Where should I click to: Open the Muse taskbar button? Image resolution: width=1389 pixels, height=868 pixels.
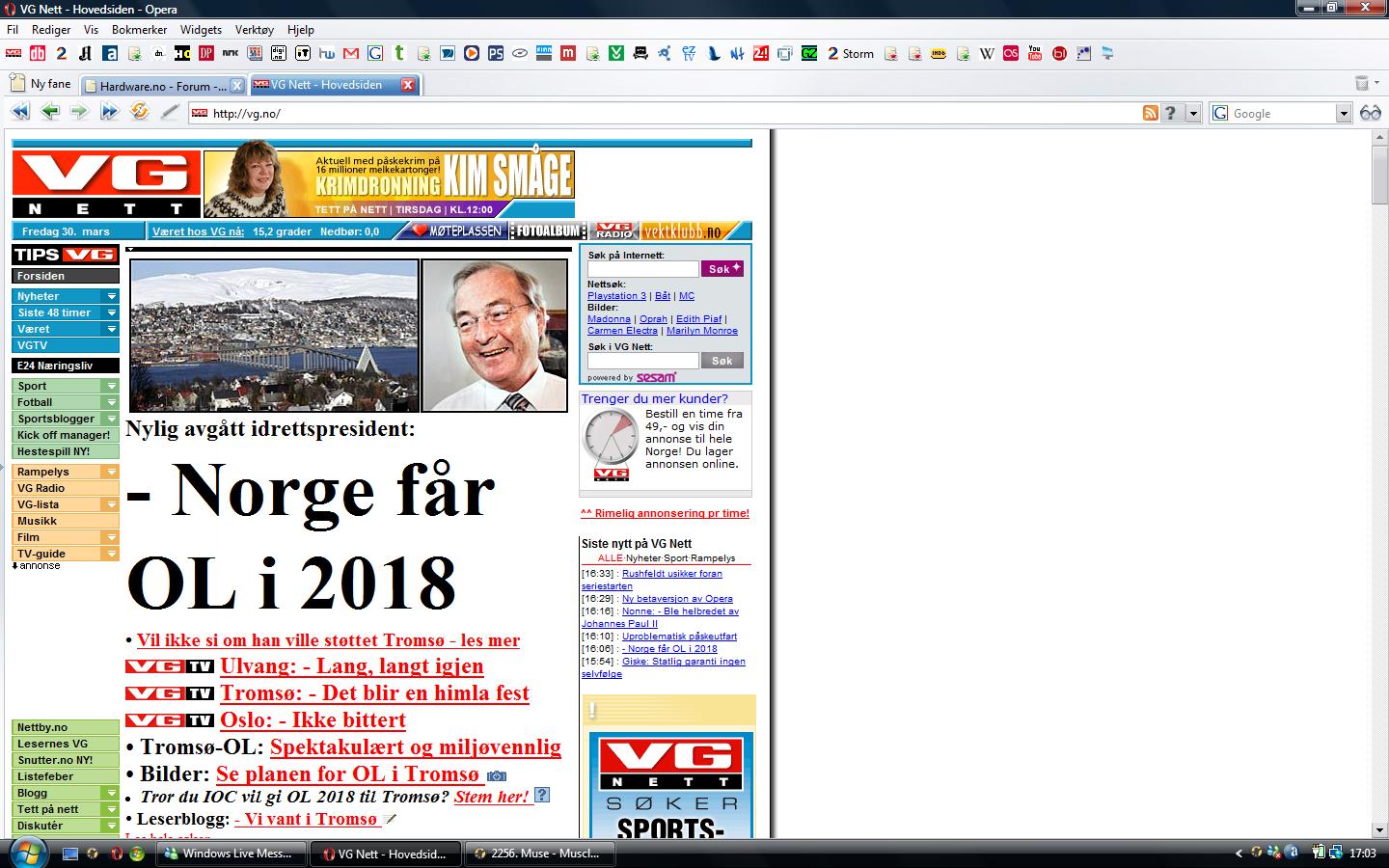pyautogui.click(x=541, y=854)
